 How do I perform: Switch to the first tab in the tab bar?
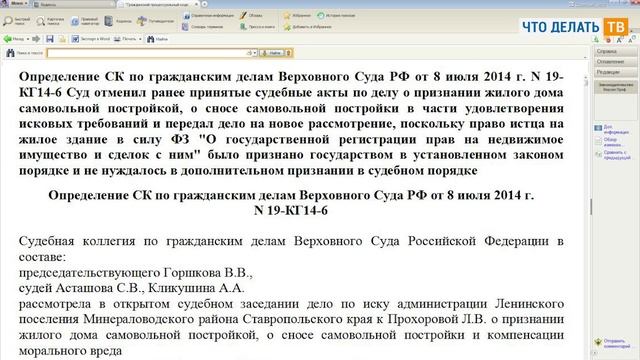point(73,4)
